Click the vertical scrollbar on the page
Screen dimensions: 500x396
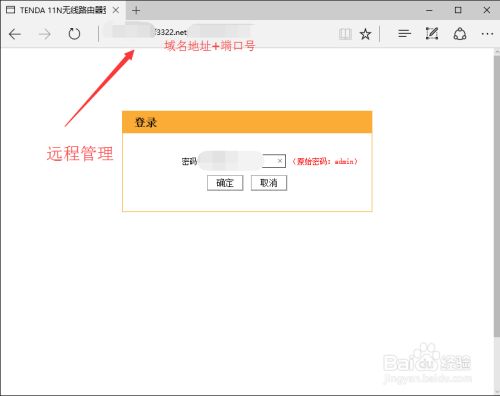[x=497, y=196]
